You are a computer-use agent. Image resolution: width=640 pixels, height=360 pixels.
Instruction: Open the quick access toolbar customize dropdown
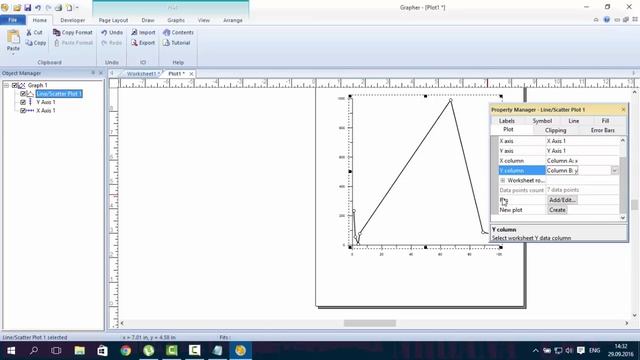[77, 7]
